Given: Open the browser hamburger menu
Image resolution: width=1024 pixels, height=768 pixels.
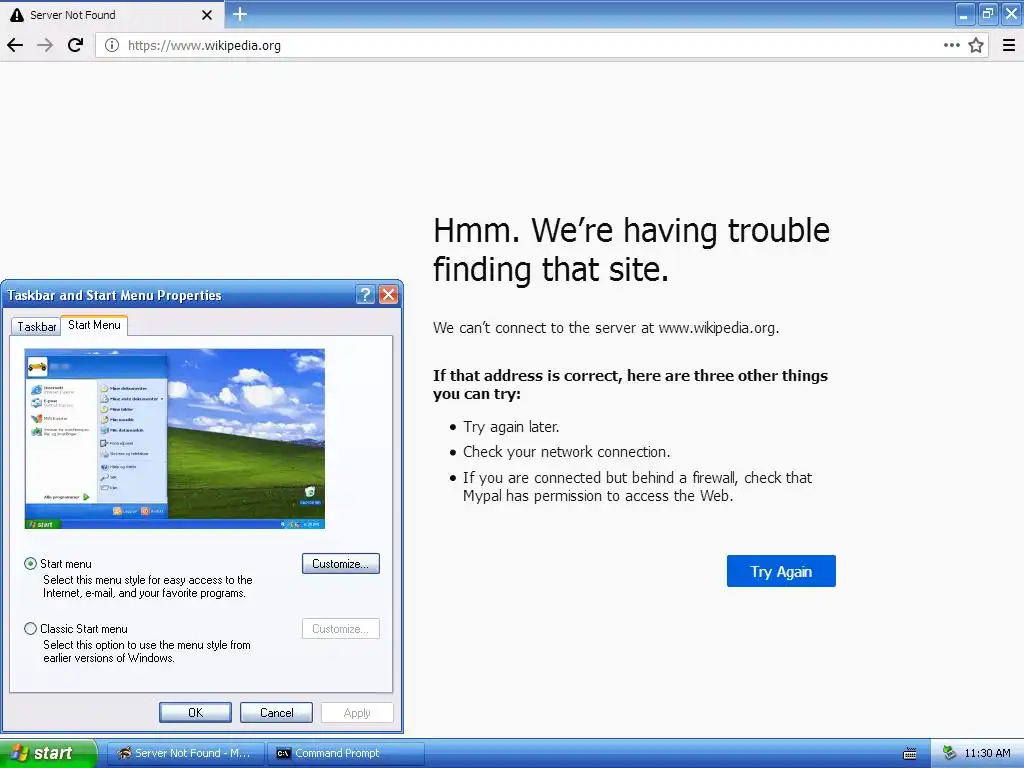Looking at the screenshot, I should coord(1008,45).
